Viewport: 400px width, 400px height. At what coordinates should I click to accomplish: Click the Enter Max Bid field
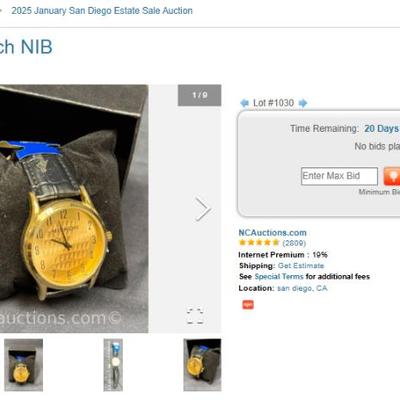[339, 176]
